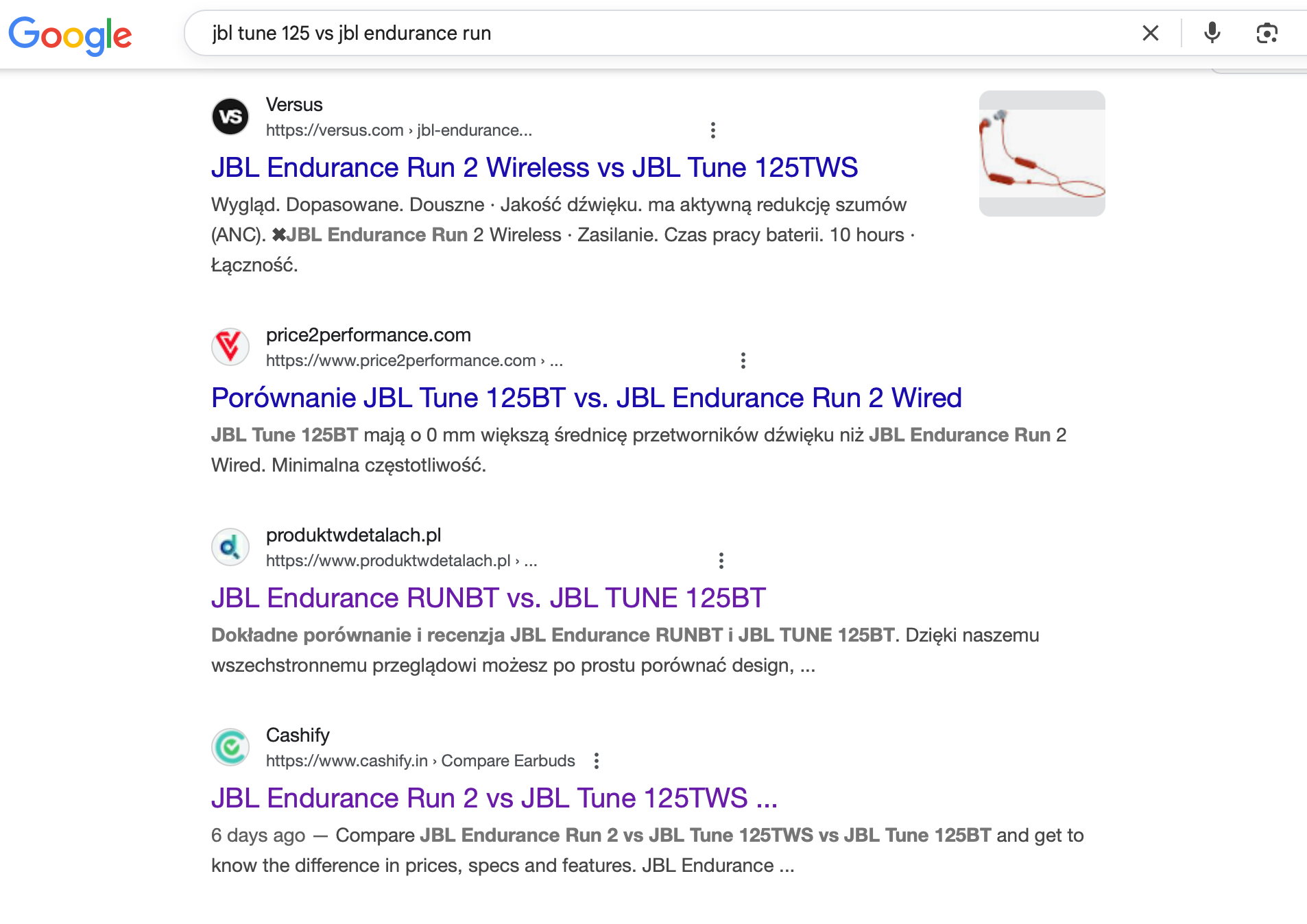Click the red earphones thumbnail image
This screenshot has width=1307, height=924.
point(1042,154)
